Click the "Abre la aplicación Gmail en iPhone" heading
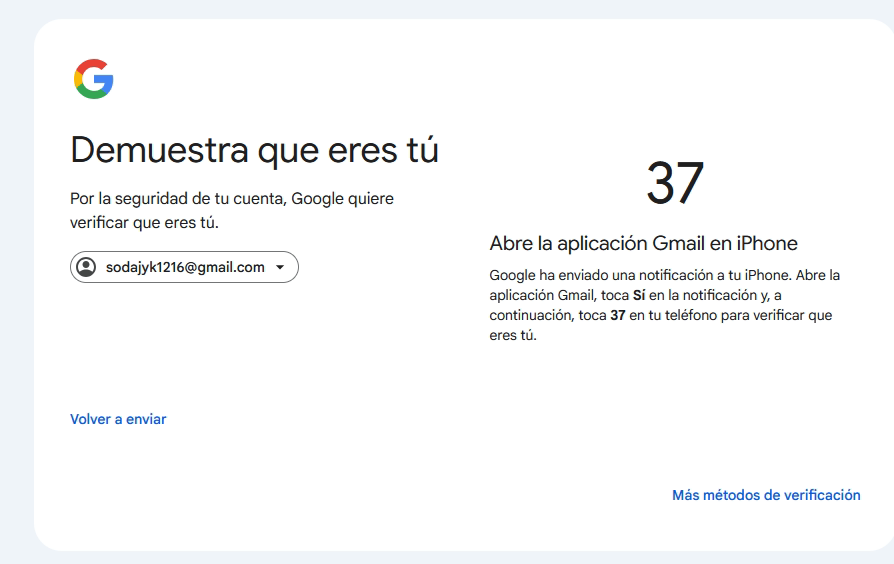894x564 pixels. [x=643, y=243]
